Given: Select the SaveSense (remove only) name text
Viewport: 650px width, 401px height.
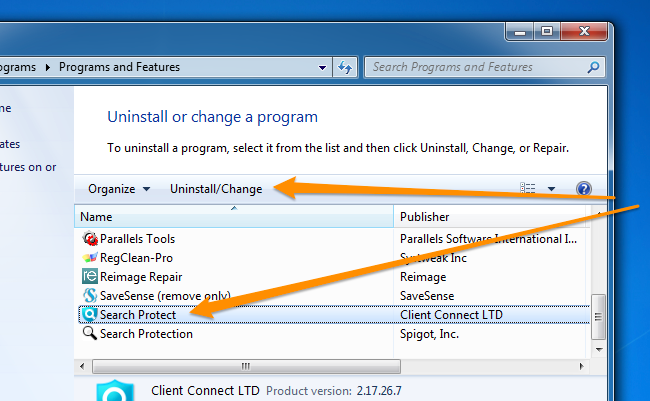Looking at the screenshot, I should pyautogui.click(x=165, y=296).
